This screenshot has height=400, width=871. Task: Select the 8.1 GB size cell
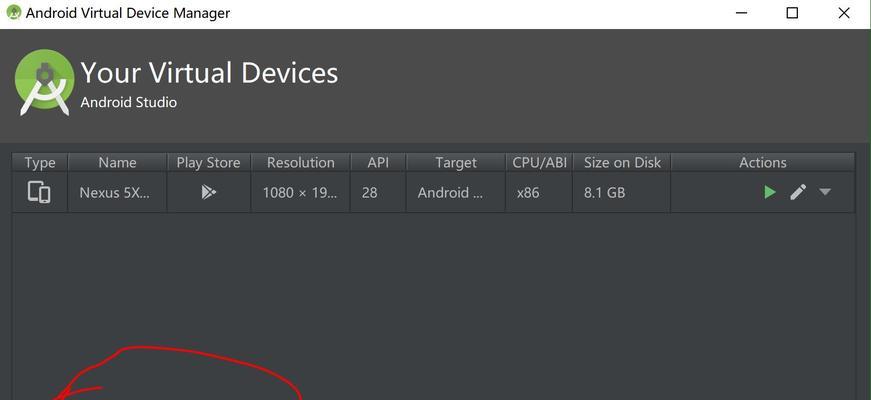[x=622, y=192]
